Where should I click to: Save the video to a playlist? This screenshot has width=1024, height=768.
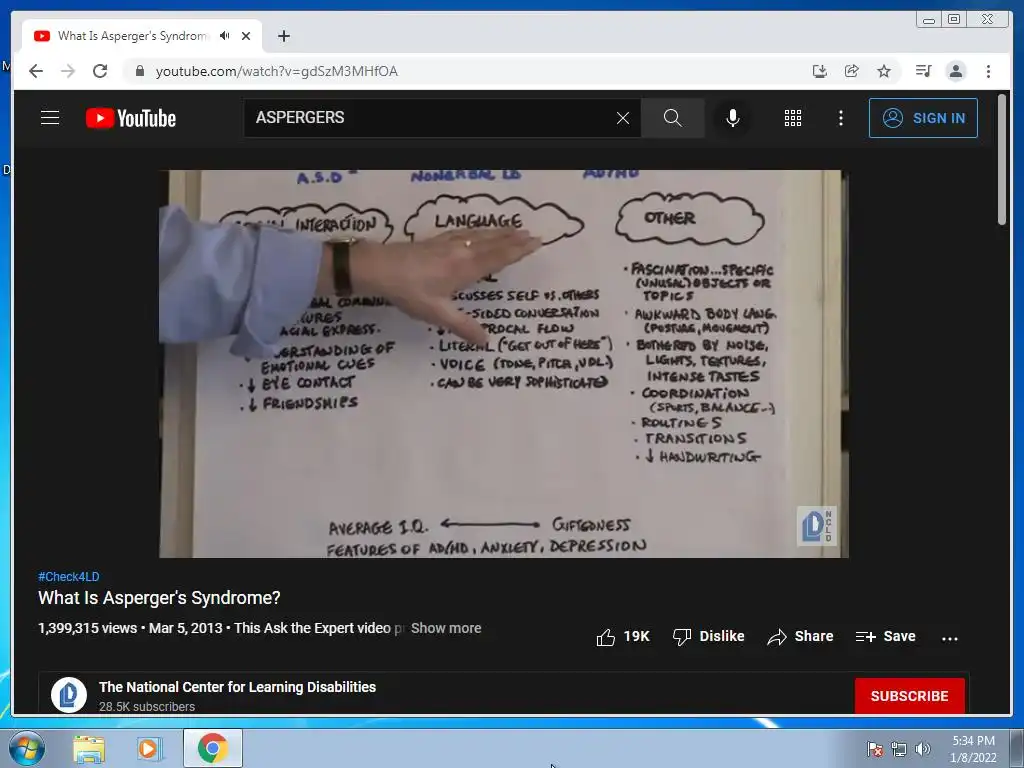coord(886,637)
